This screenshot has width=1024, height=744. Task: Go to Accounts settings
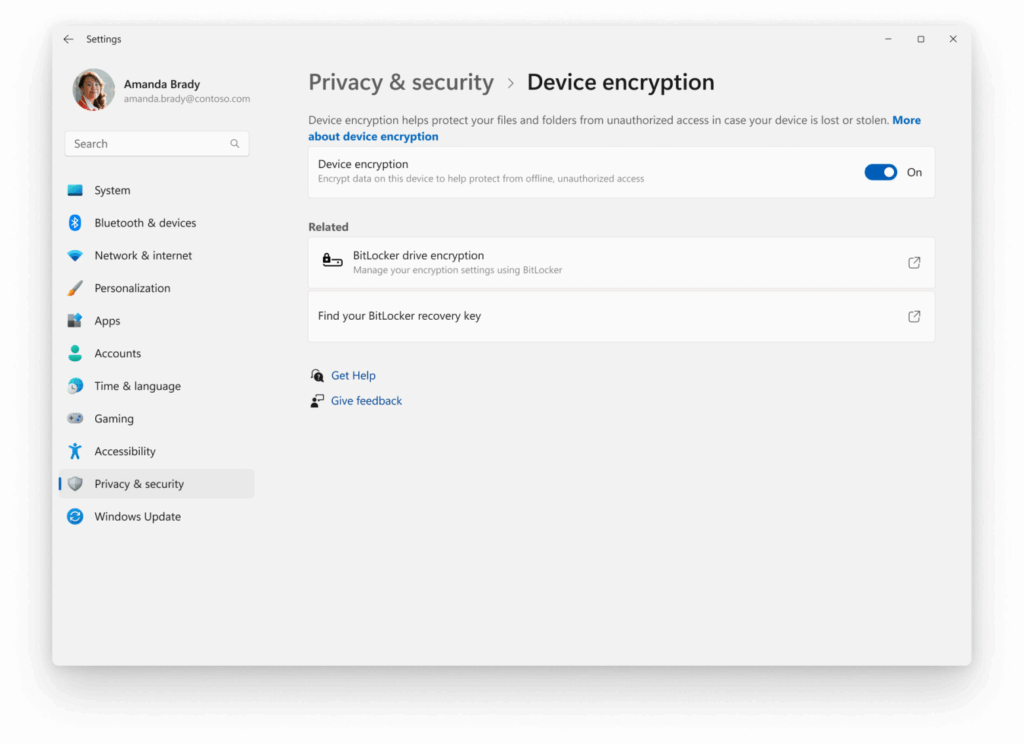[x=117, y=353]
